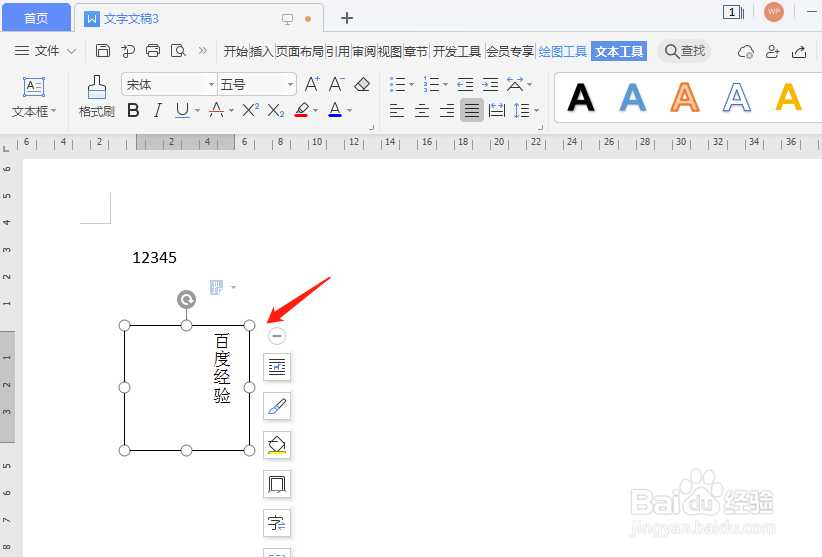Open the 开发工具 ribbon tab
822x557 pixels.
457,51
